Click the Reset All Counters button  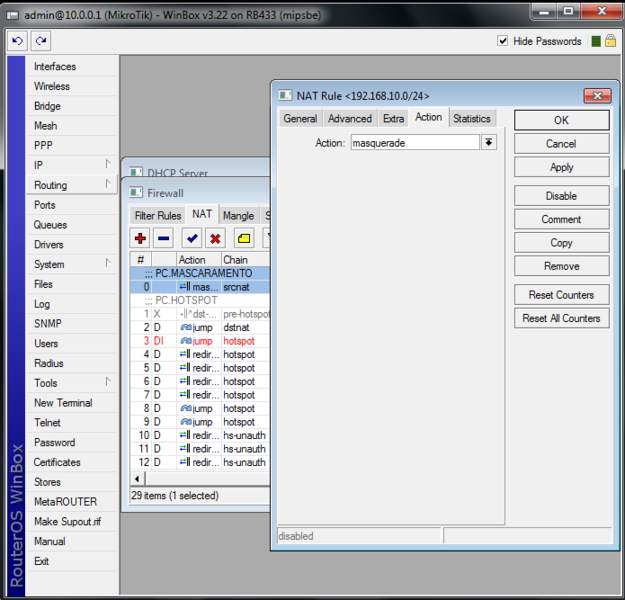[x=561, y=318]
